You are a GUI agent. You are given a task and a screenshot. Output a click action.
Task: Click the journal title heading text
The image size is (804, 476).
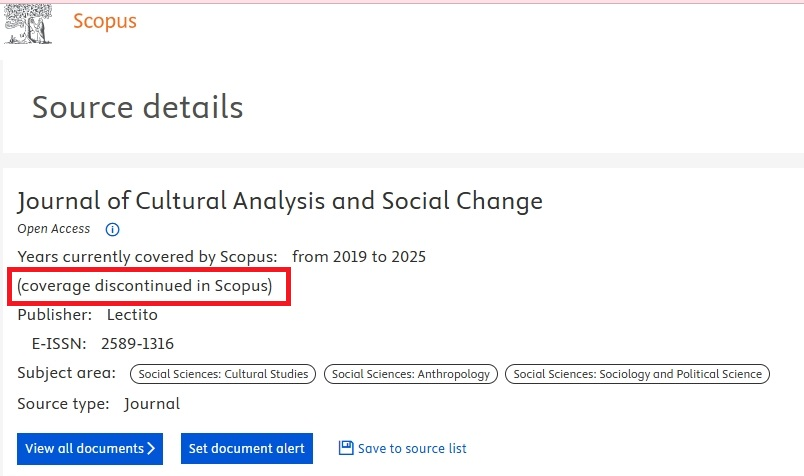[x=280, y=201]
